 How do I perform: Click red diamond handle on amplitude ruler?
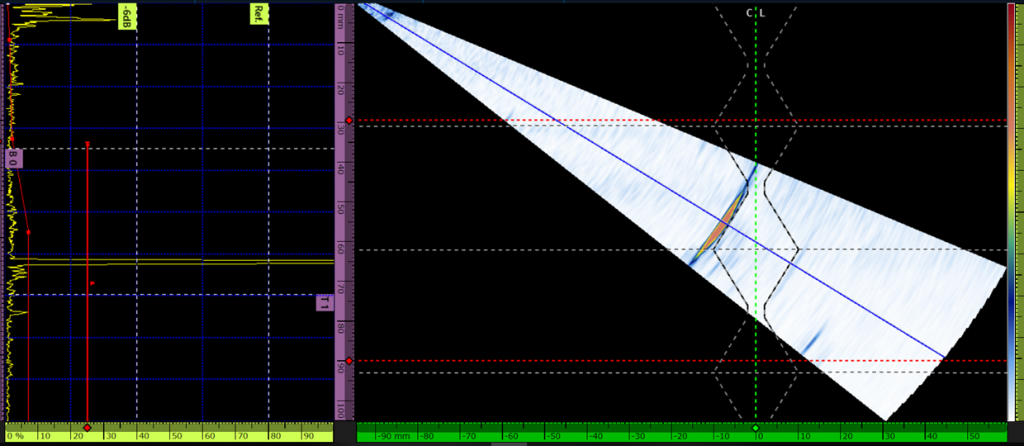coord(88,428)
